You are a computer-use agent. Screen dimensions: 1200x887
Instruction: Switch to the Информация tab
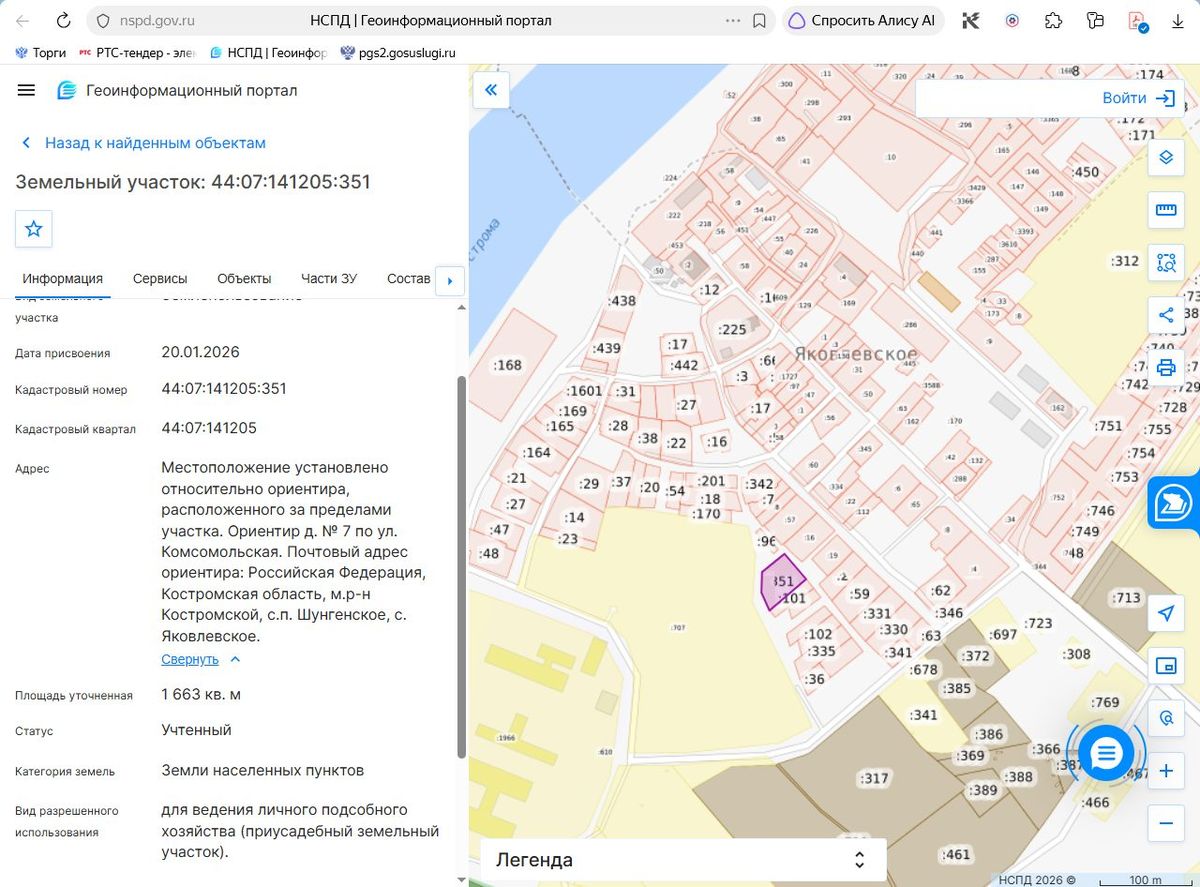pos(63,279)
